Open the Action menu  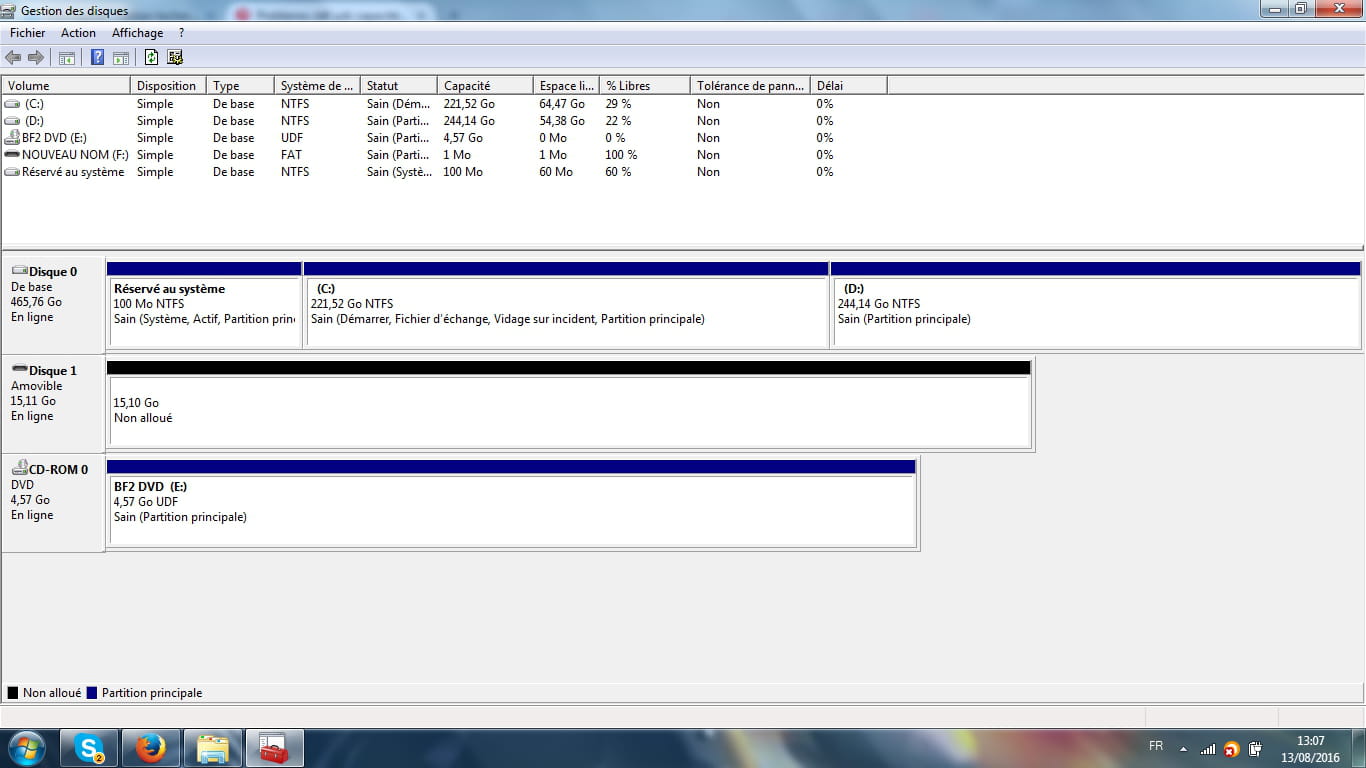click(78, 33)
